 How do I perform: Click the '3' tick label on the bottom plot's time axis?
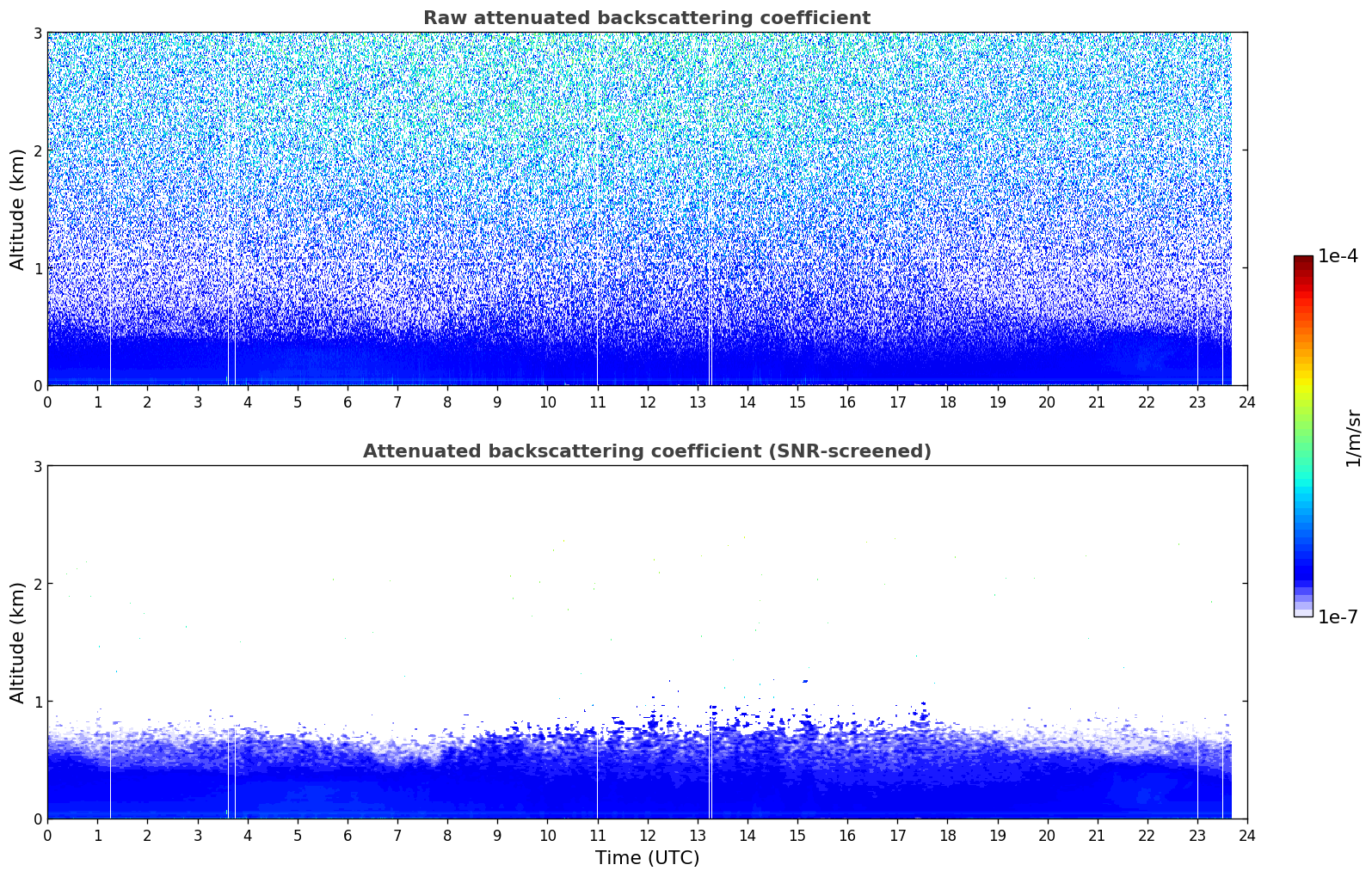197,835
